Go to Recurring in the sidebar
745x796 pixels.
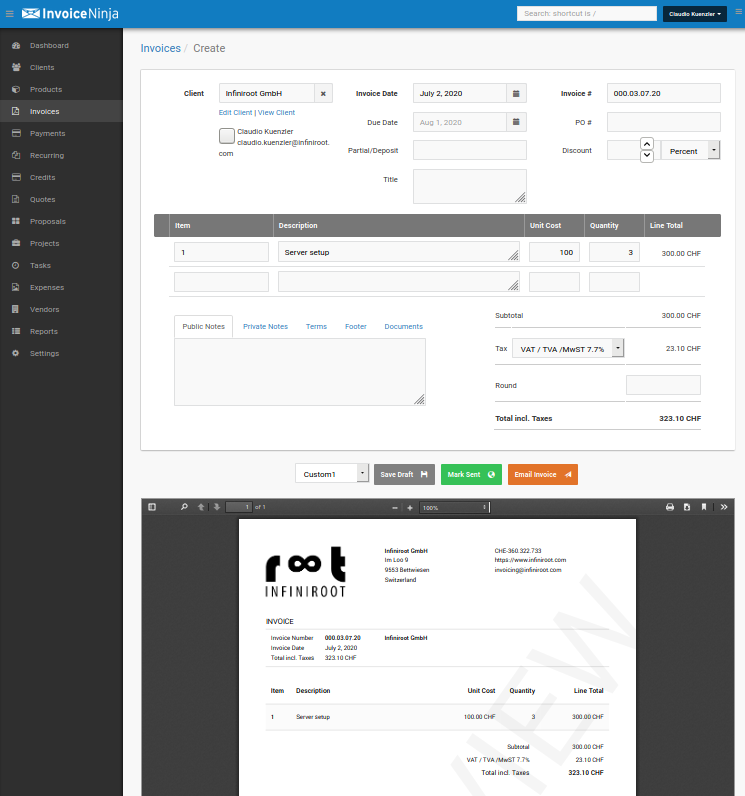click(x=46, y=155)
